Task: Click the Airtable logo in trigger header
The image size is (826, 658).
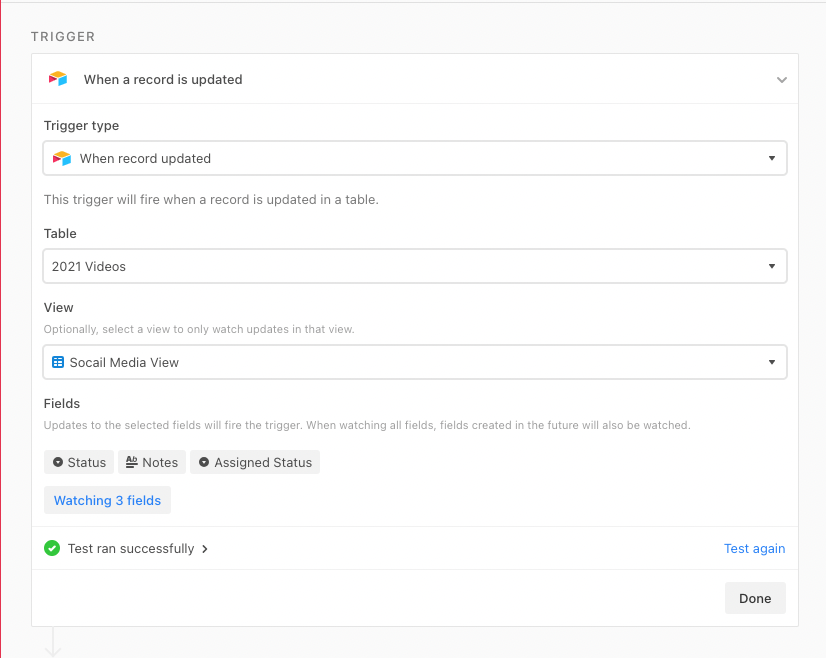Action: (58, 79)
